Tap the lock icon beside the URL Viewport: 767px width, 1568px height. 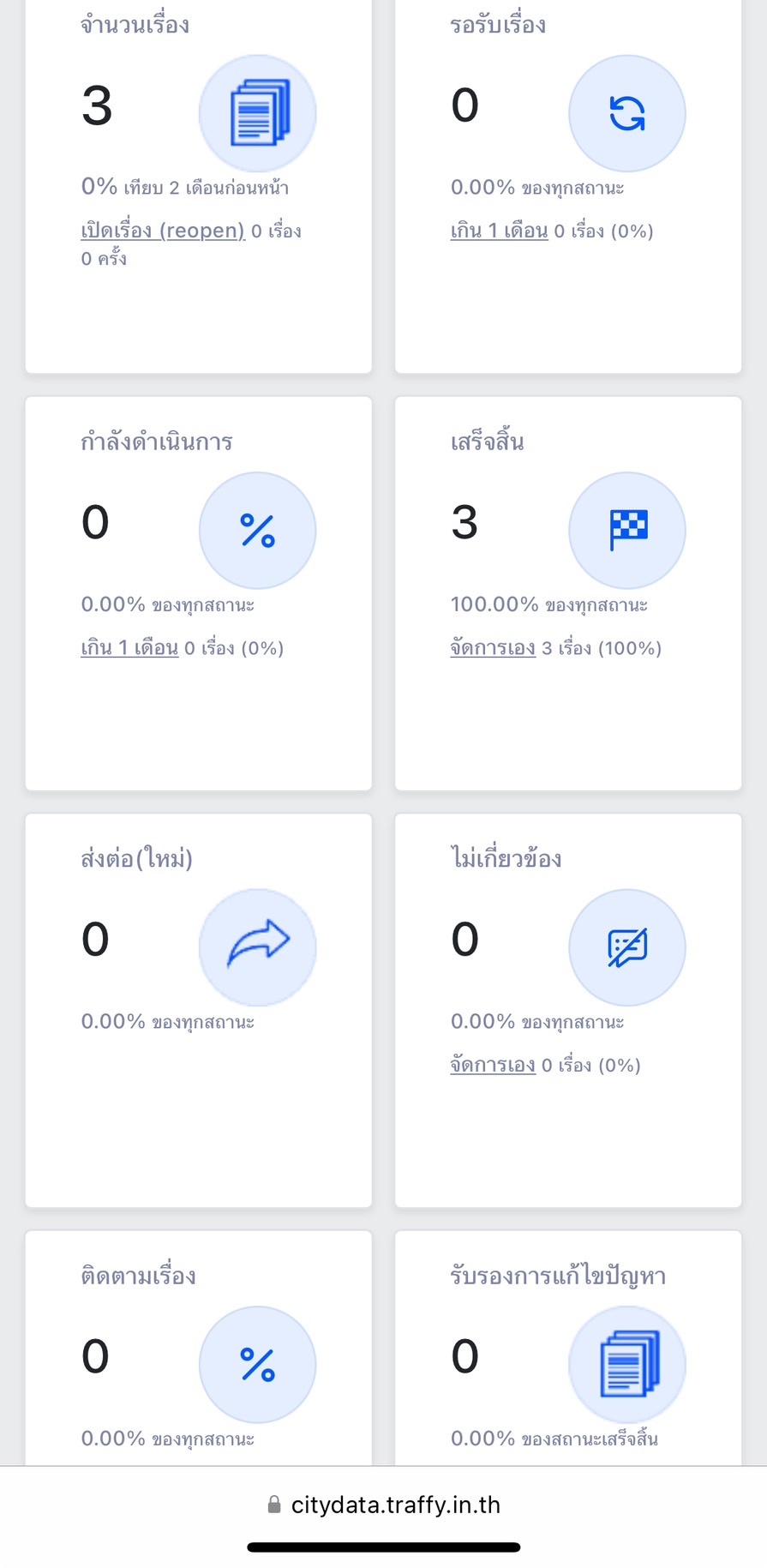coord(274,1505)
